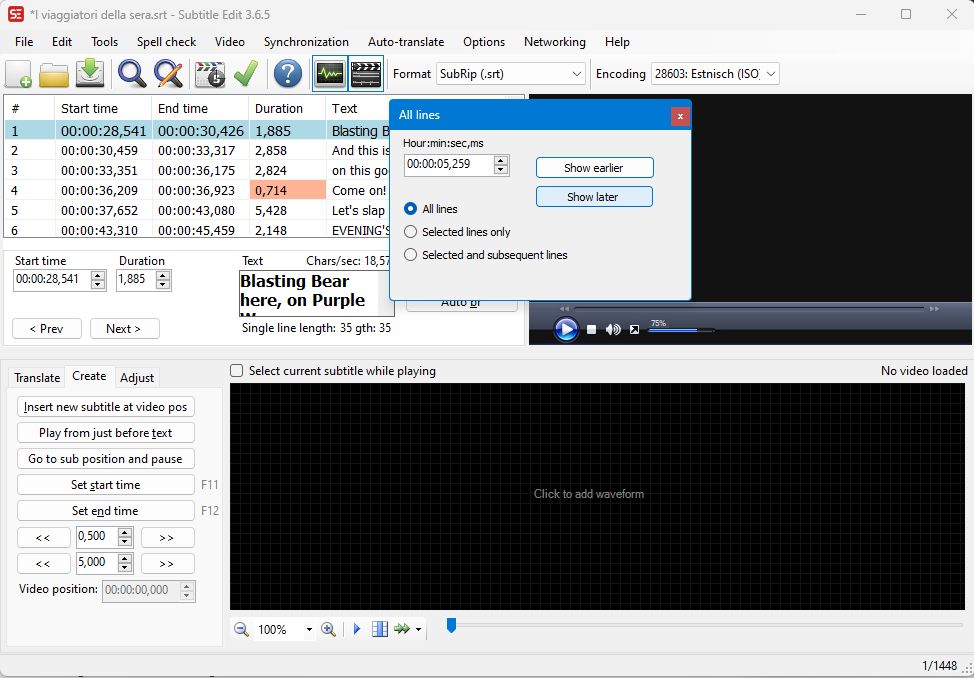Open the Encoding dropdown list

click(770, 74)
